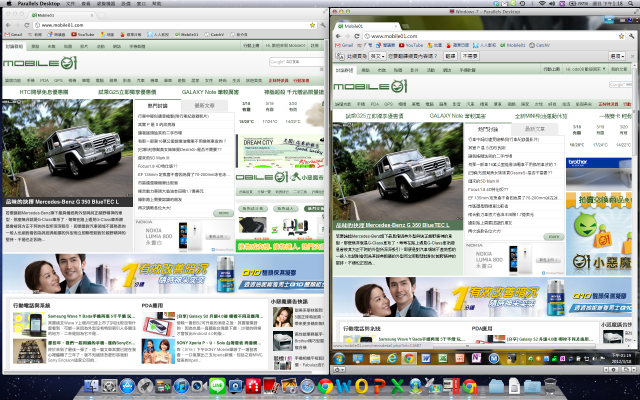The image size is (640, 400).
Task: Open yellow Outlook icon in Mac dock
Action: 362,386
